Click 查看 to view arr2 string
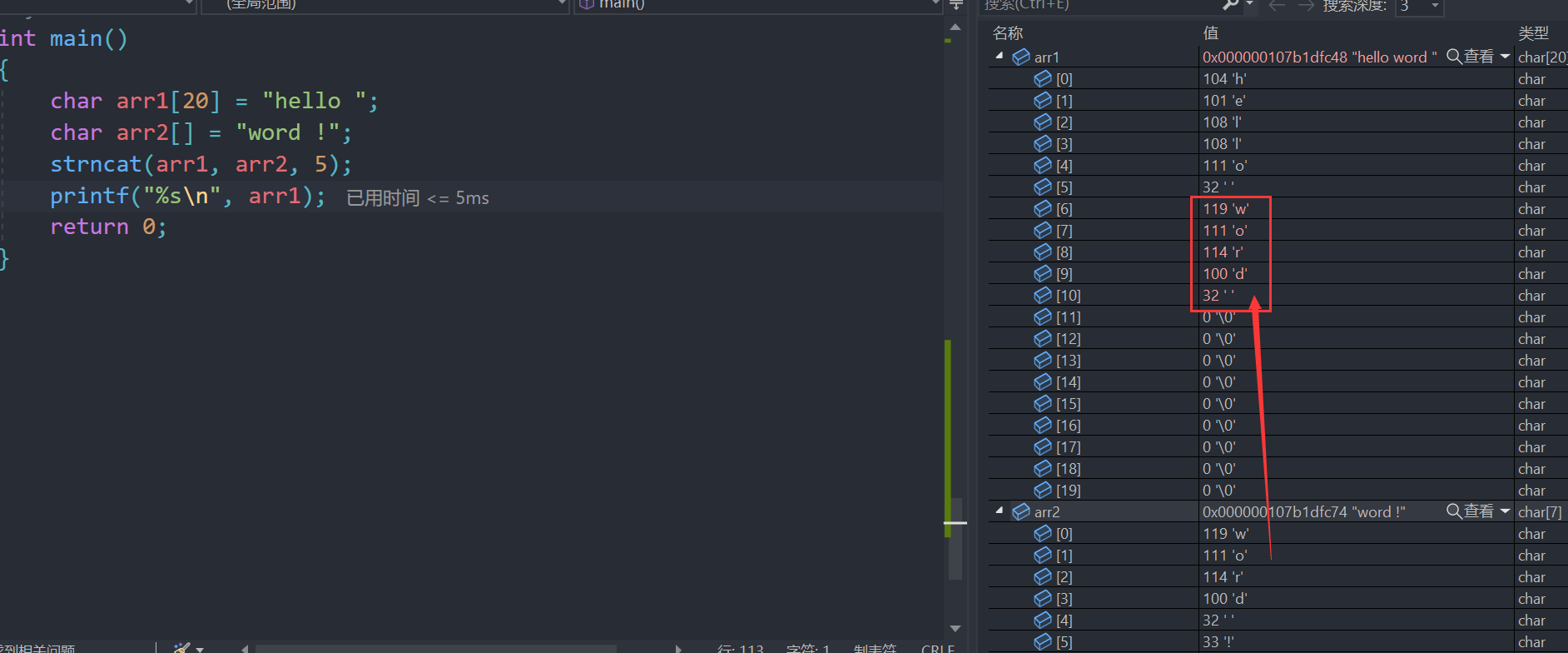 [1471, 511]
